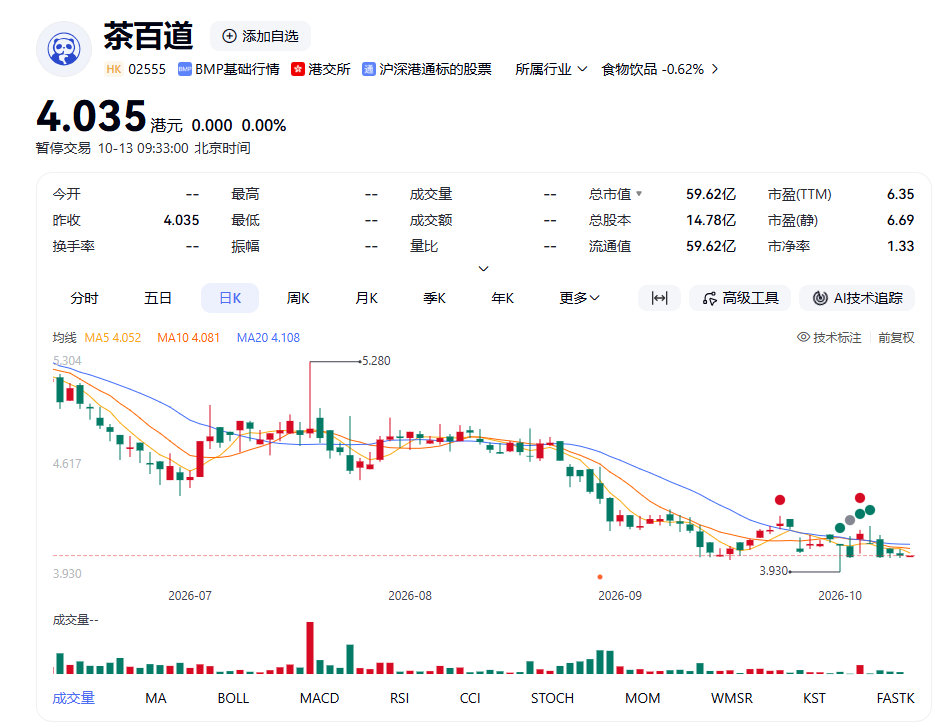Select the WMSR indicator tab
Screen dimensions: 935x727
pos(732,698)
